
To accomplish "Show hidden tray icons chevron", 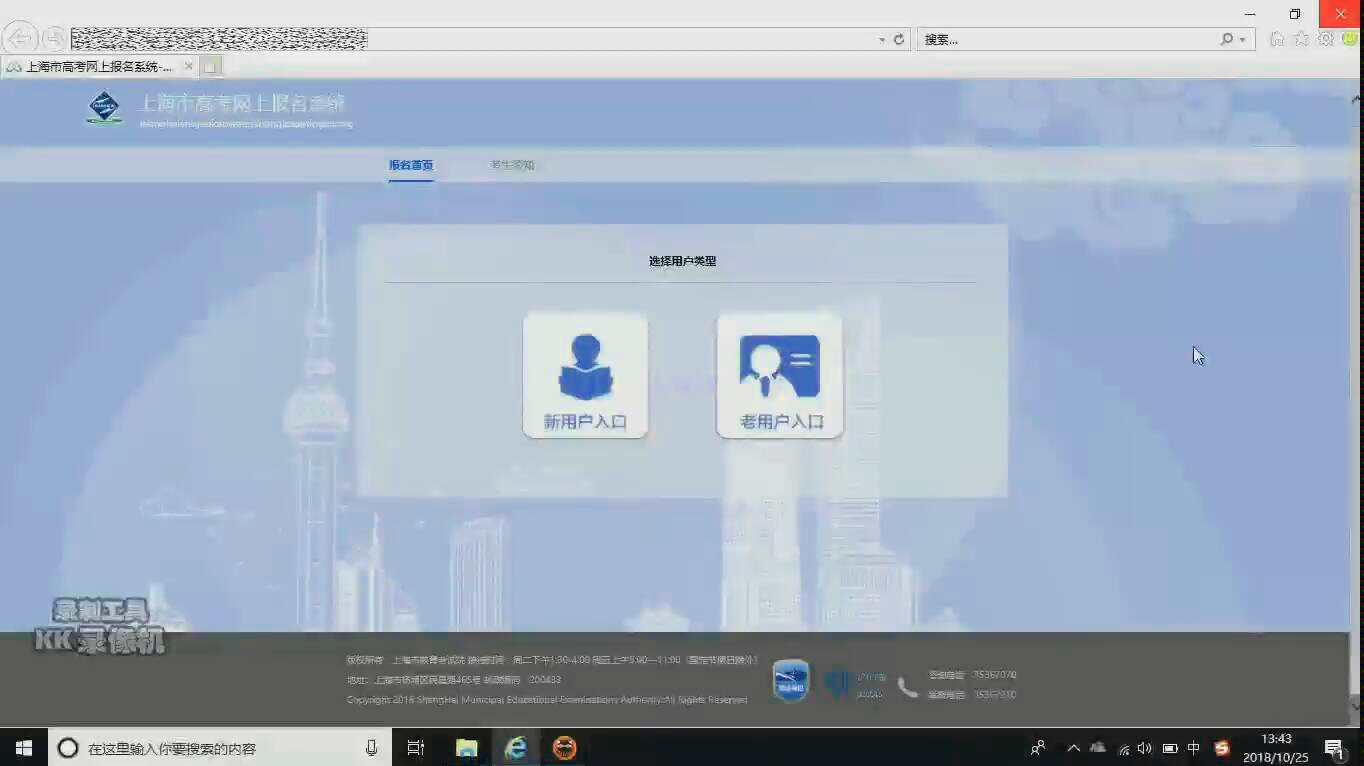I will [1073, 748].
